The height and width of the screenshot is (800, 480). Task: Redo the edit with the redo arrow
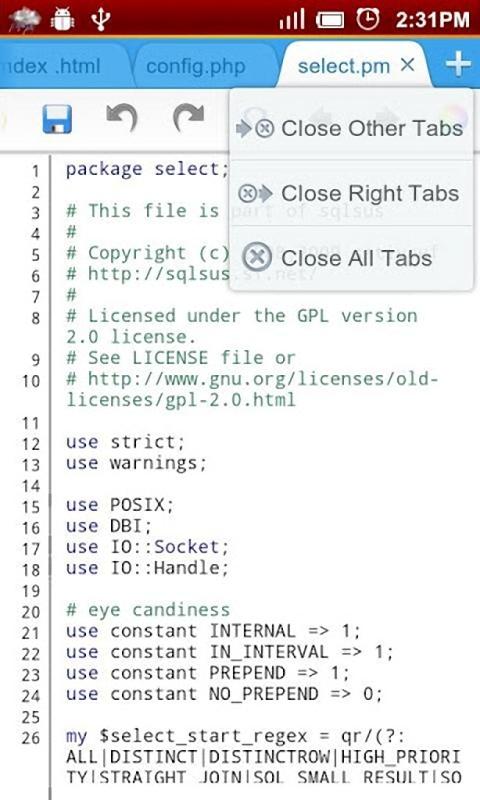coord(188,118)
